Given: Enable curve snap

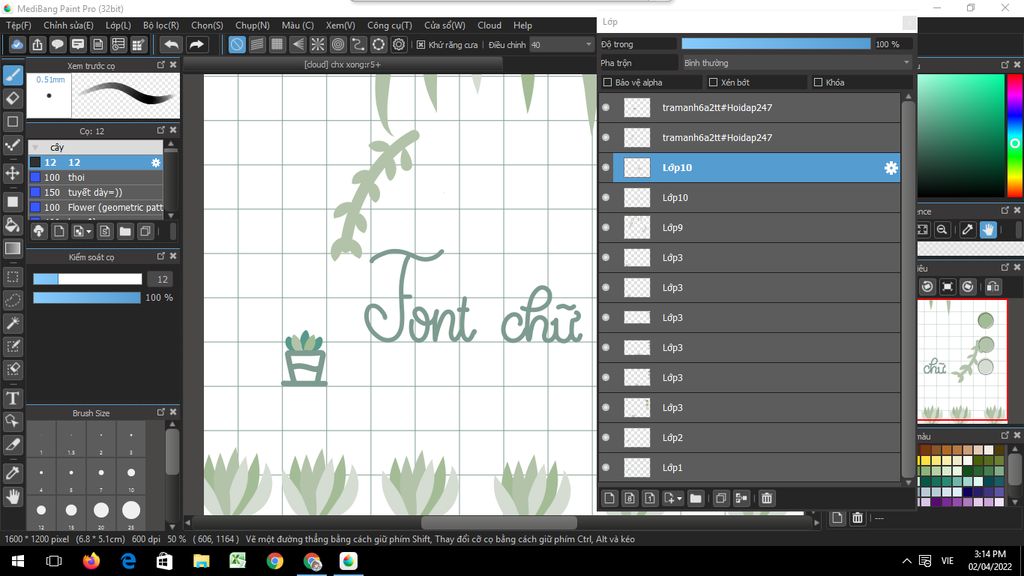Looking at the screenshot, I should (359, 44).
